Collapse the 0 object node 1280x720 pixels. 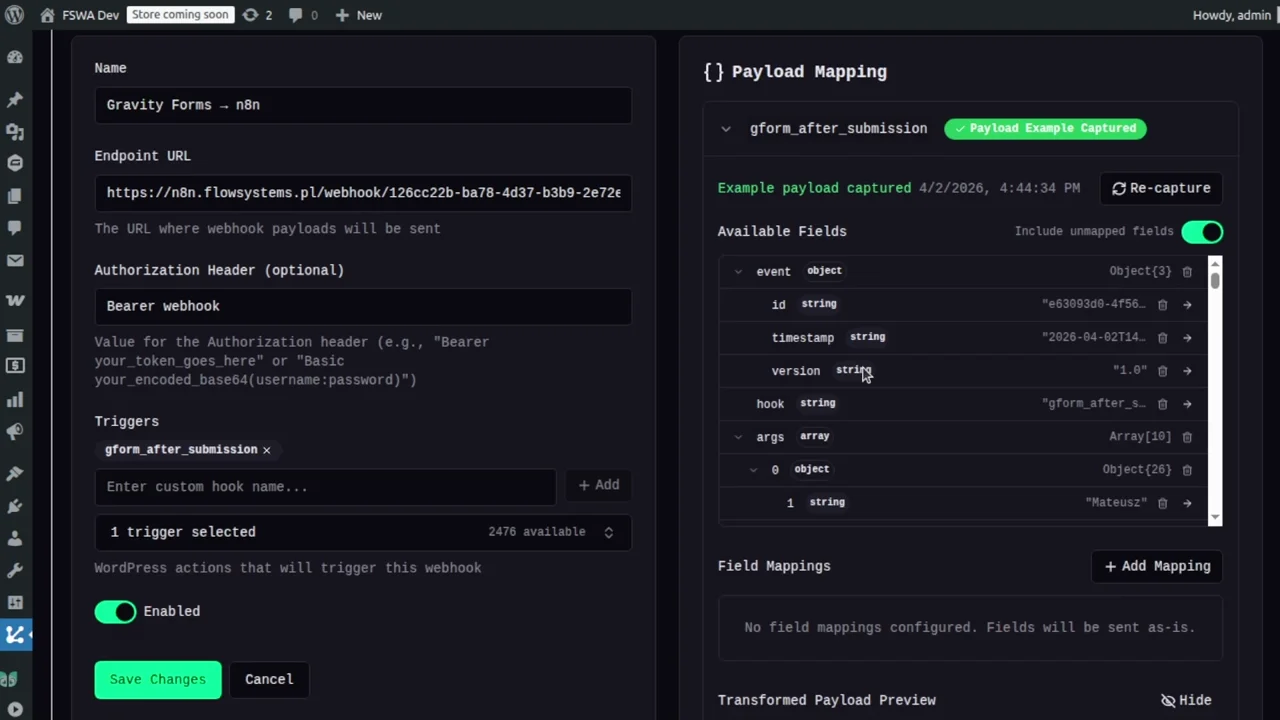coord(753,470)
